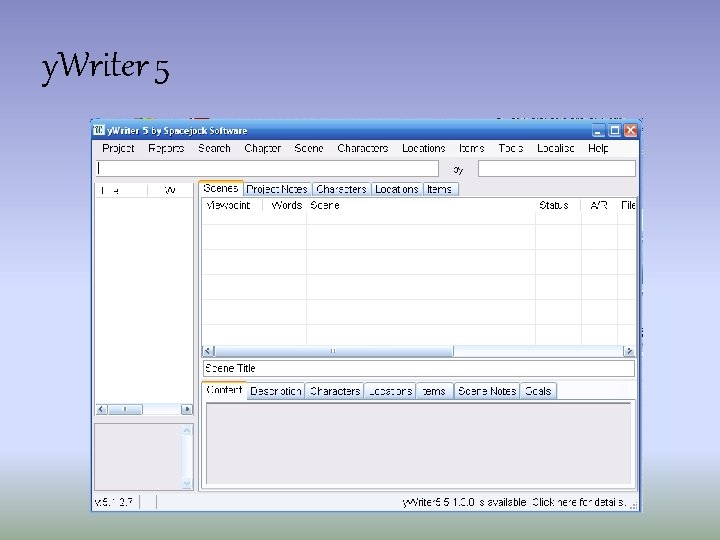This screenshot has width=720, height=540.
Task: Switch to the Description tab
Action: 276,391
